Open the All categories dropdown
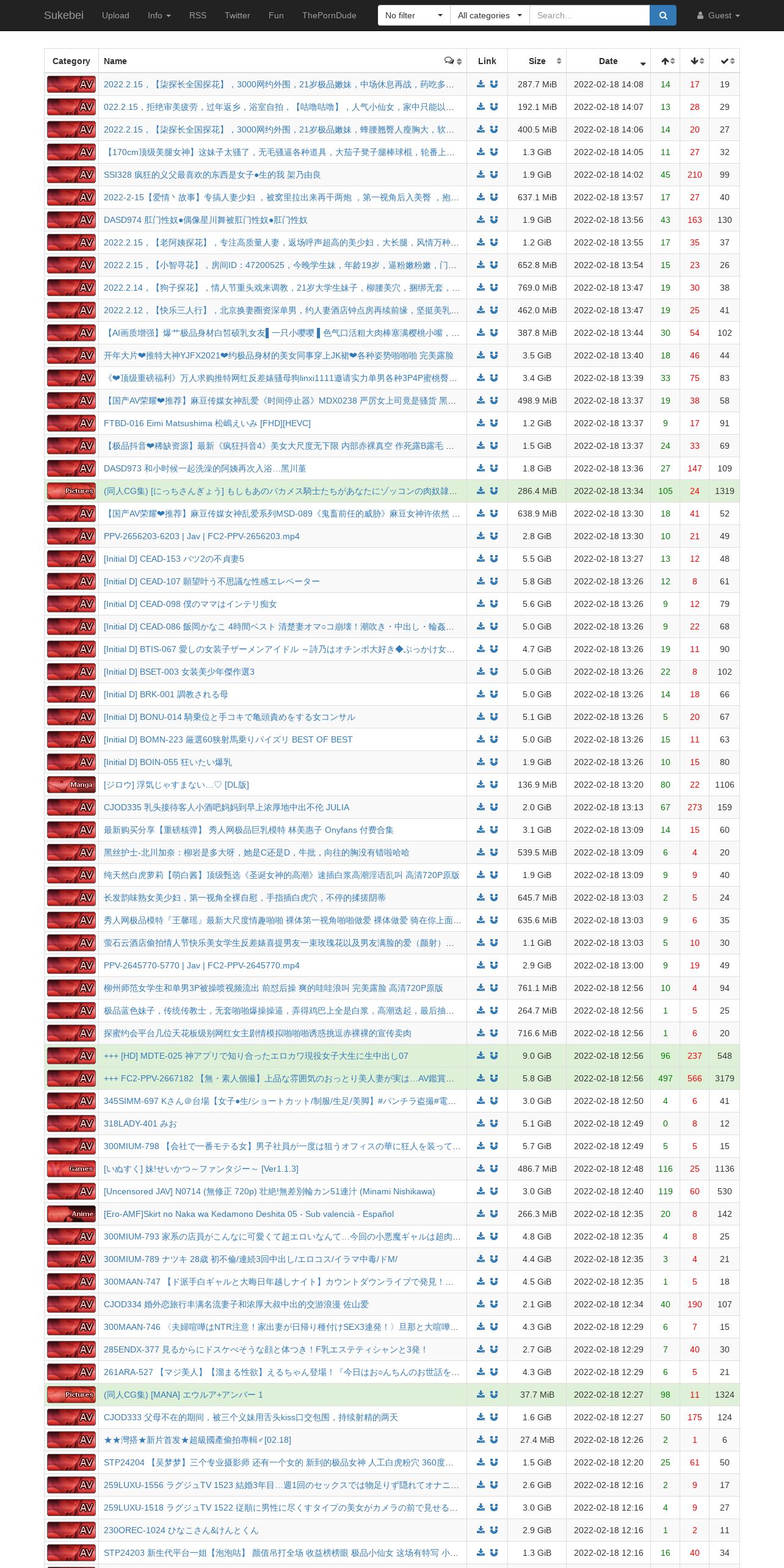Image resolution: width=784 pixels, height=1568 pixels. (490, 15)
